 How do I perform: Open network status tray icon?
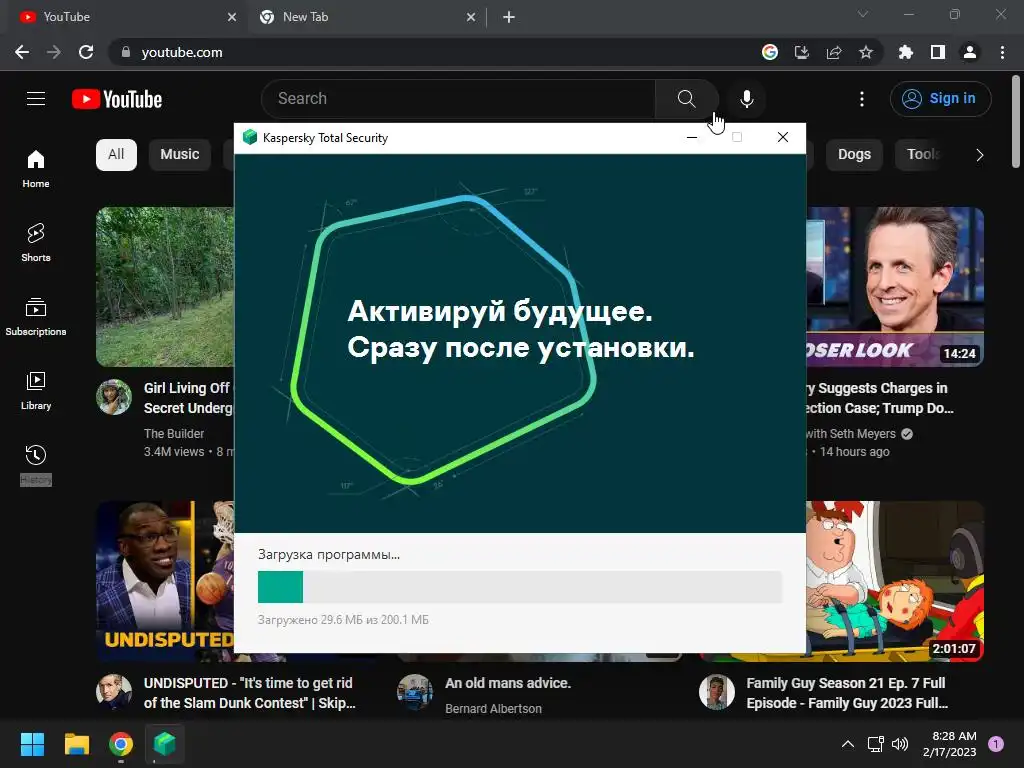[875, 744]
